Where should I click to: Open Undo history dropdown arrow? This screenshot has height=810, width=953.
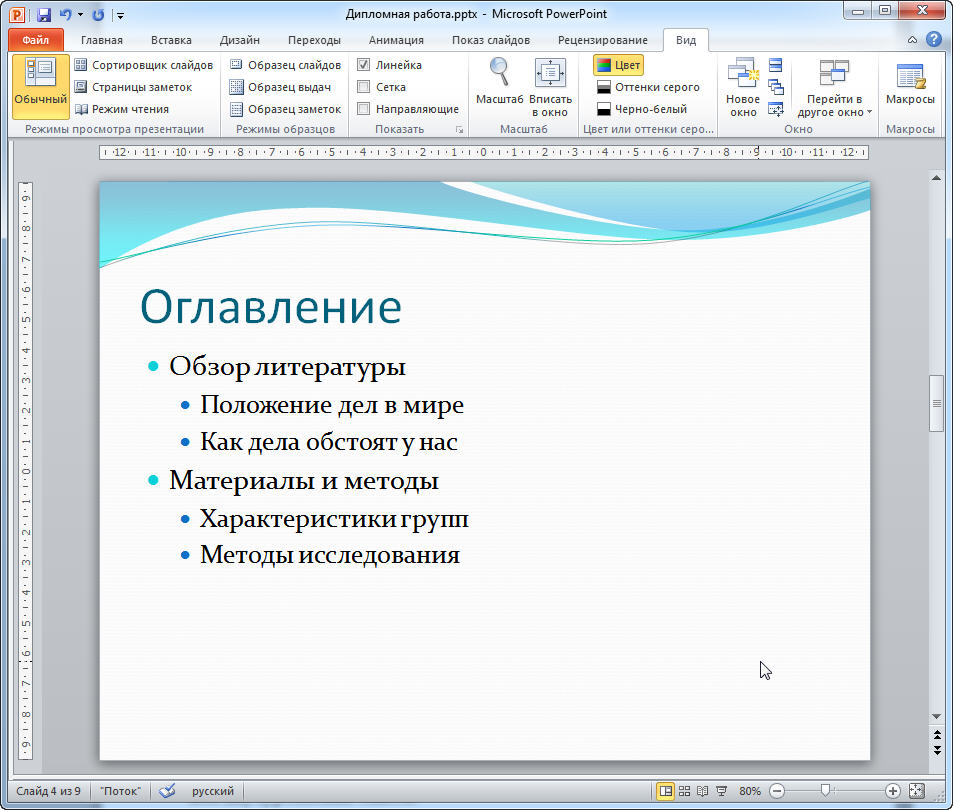click(80, 14)
